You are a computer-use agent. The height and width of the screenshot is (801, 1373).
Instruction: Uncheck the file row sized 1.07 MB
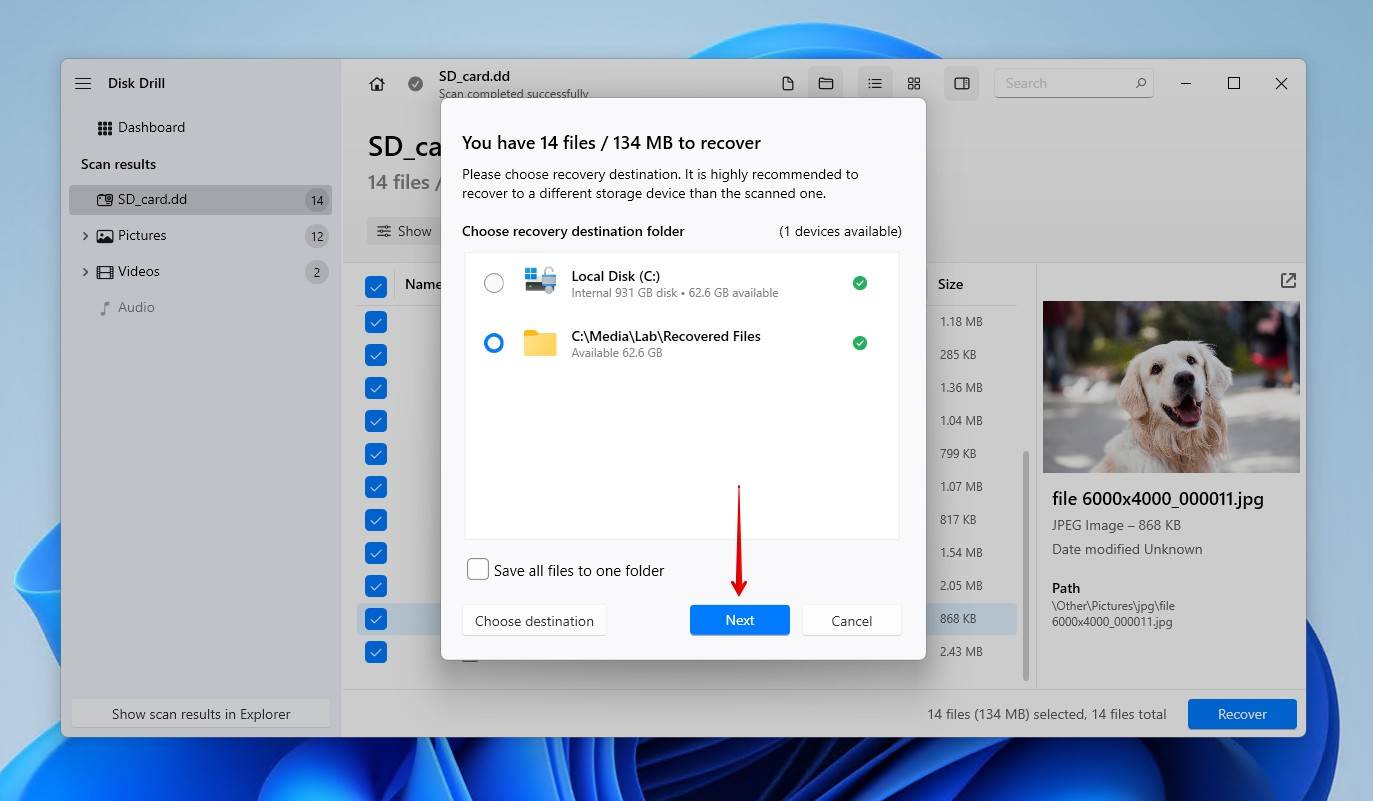376,487
